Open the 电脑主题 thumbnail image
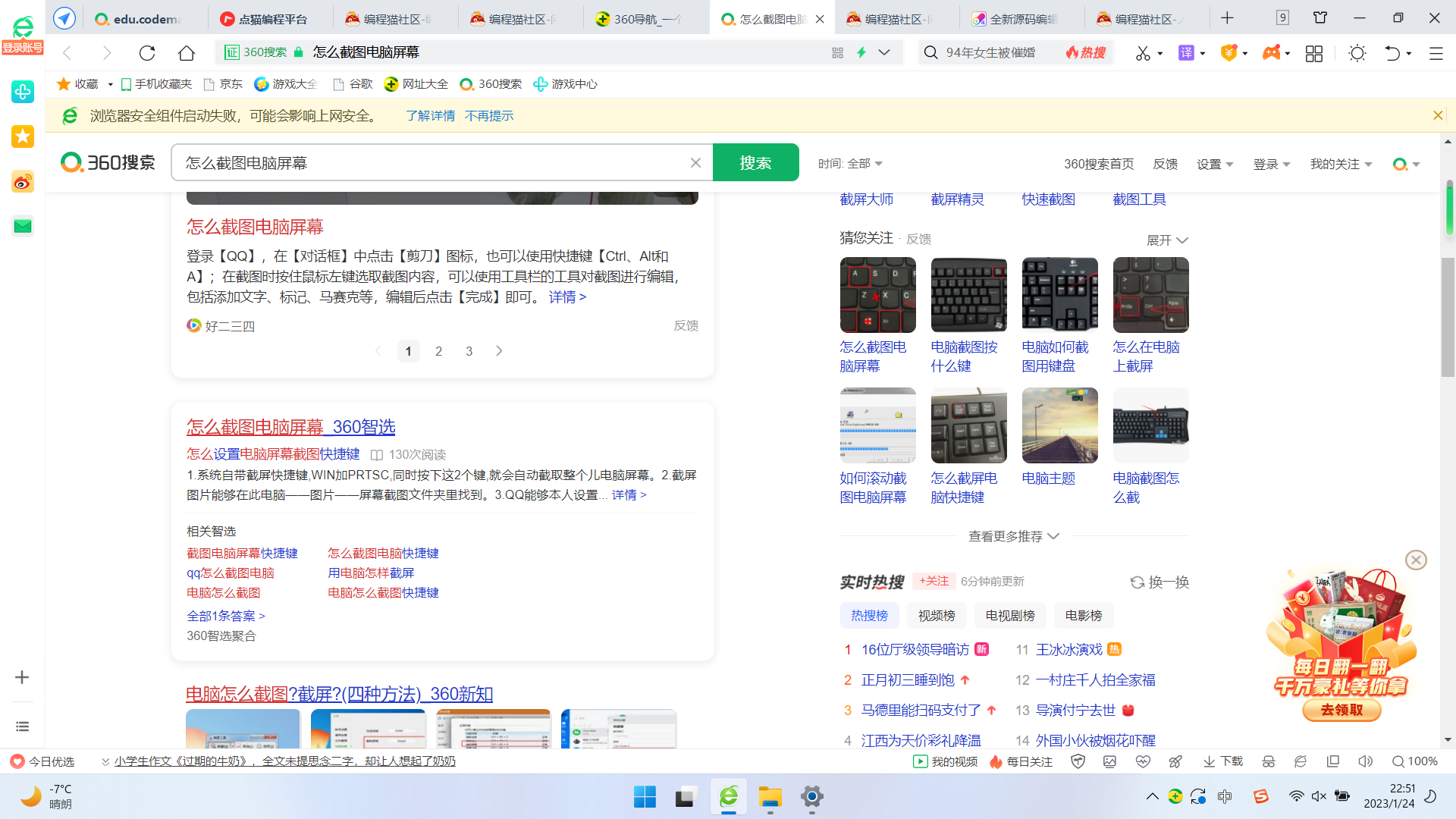This screenshot has width=1456, height=819. 1060,425
